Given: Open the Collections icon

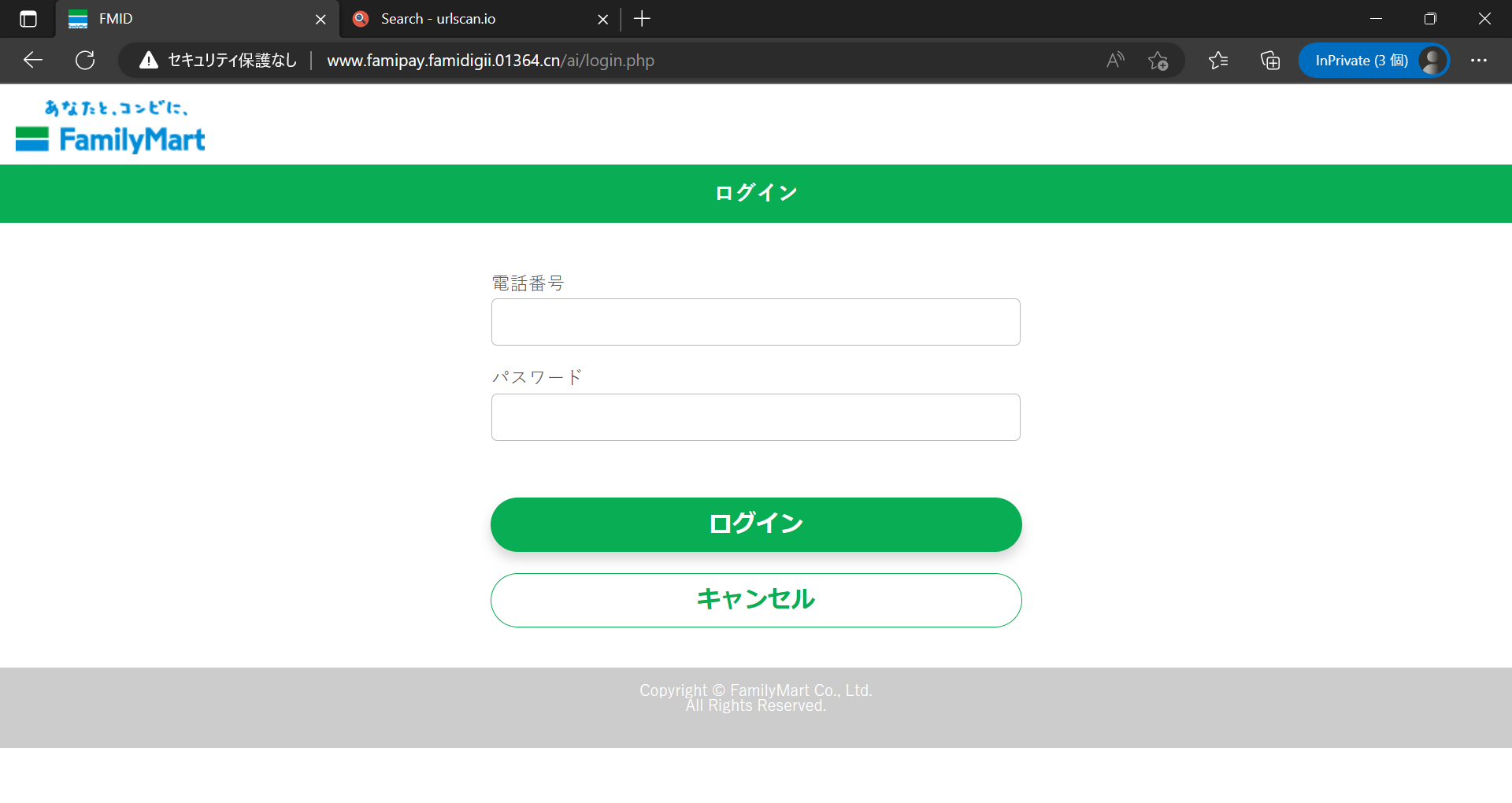Looking at the screenshot, I should coord(1269,60).
